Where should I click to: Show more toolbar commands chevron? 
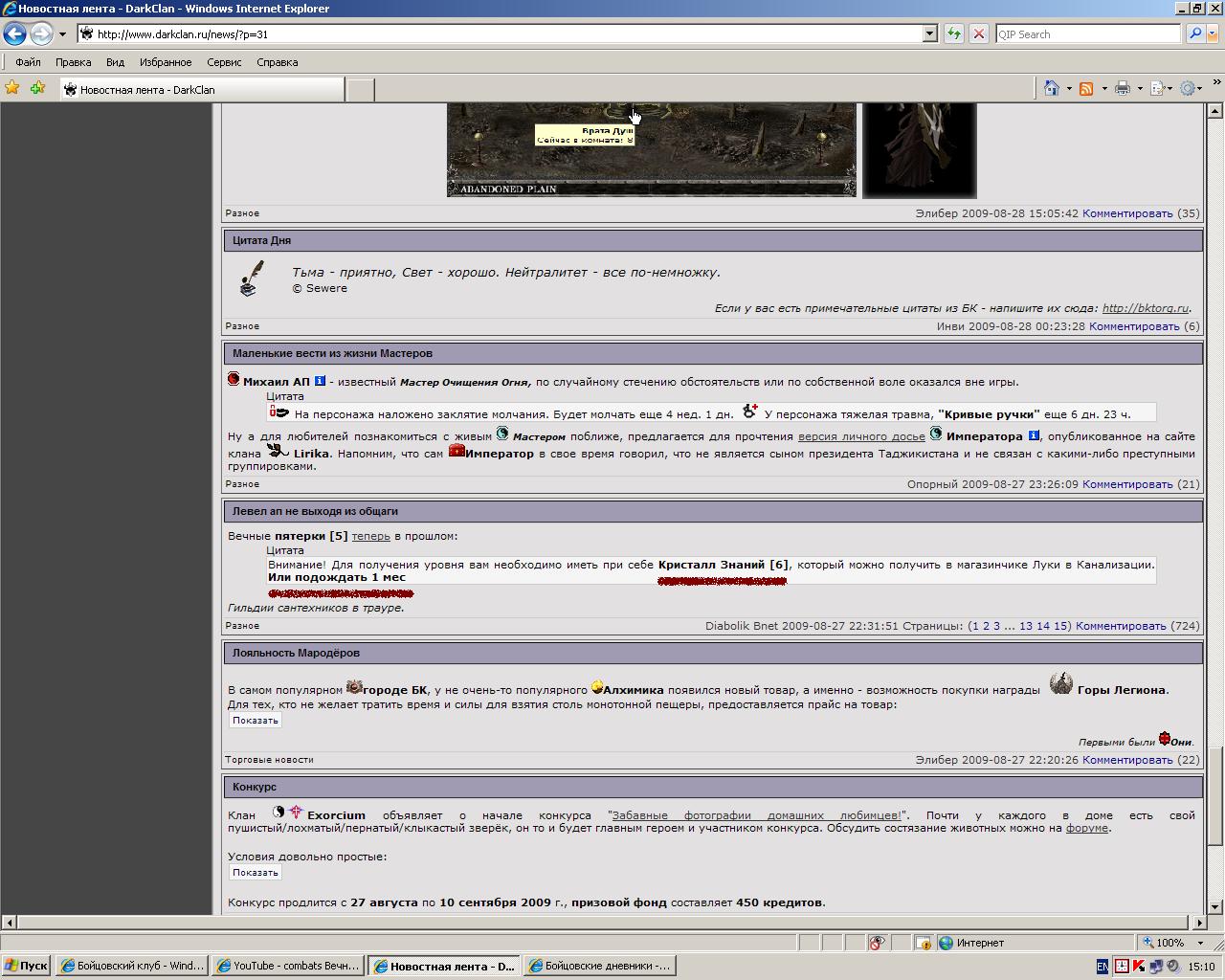(x=1215, y=84)
